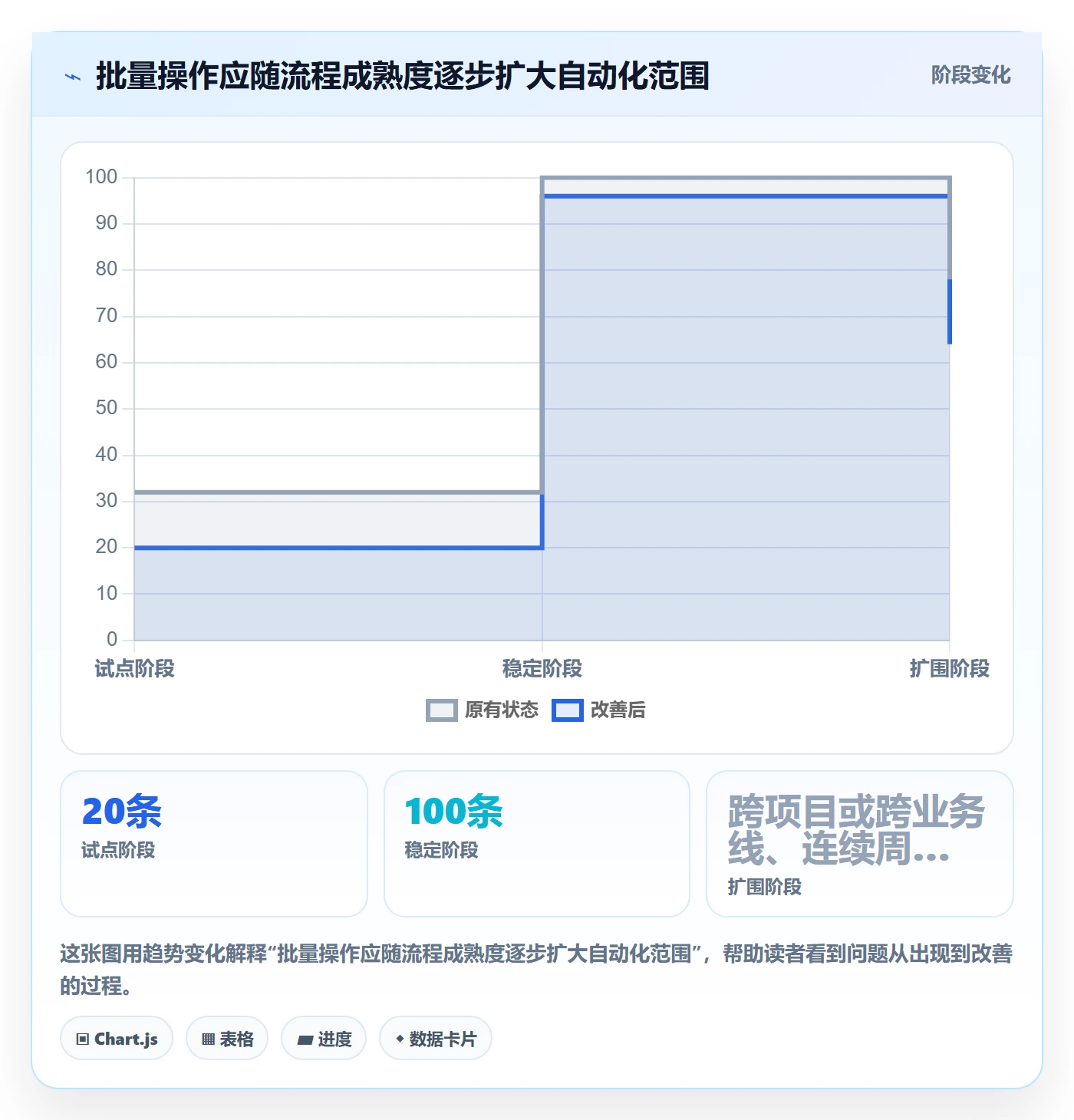Click the 稳定阶段 caption under 100条
The image size is (1074, 1120).
tap(441, 850)
